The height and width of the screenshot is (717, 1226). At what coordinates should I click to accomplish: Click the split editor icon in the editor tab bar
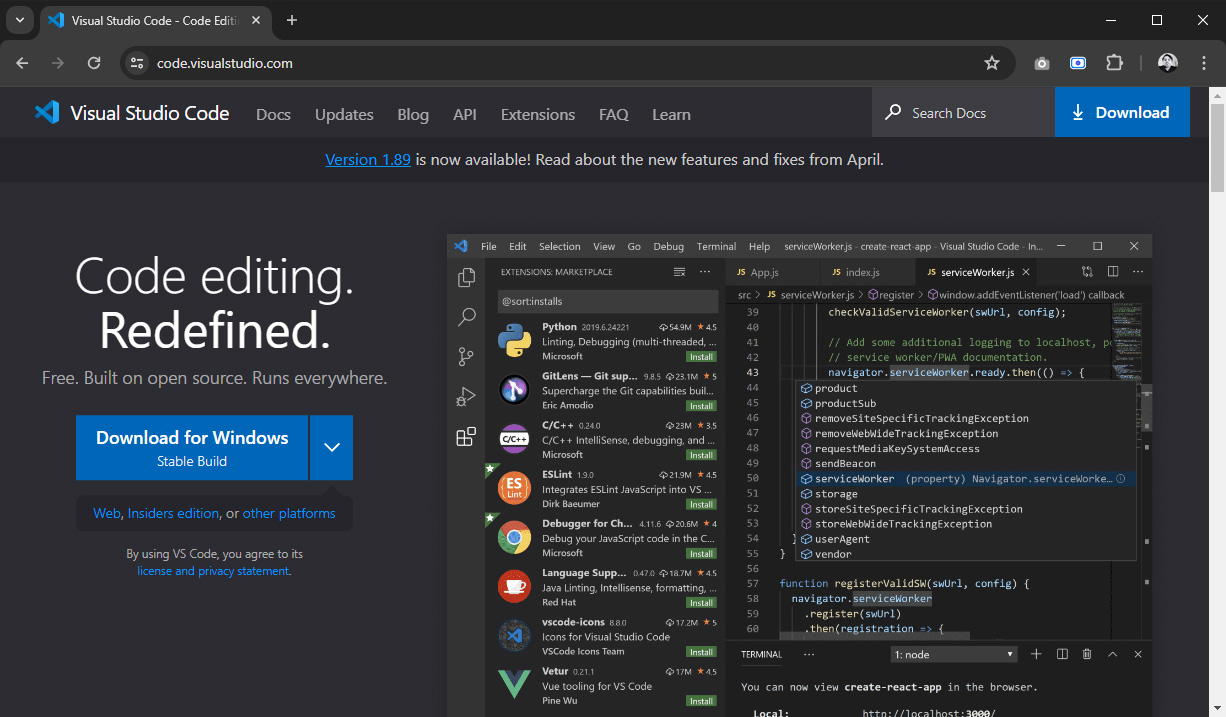click(x=1113, y=272)
